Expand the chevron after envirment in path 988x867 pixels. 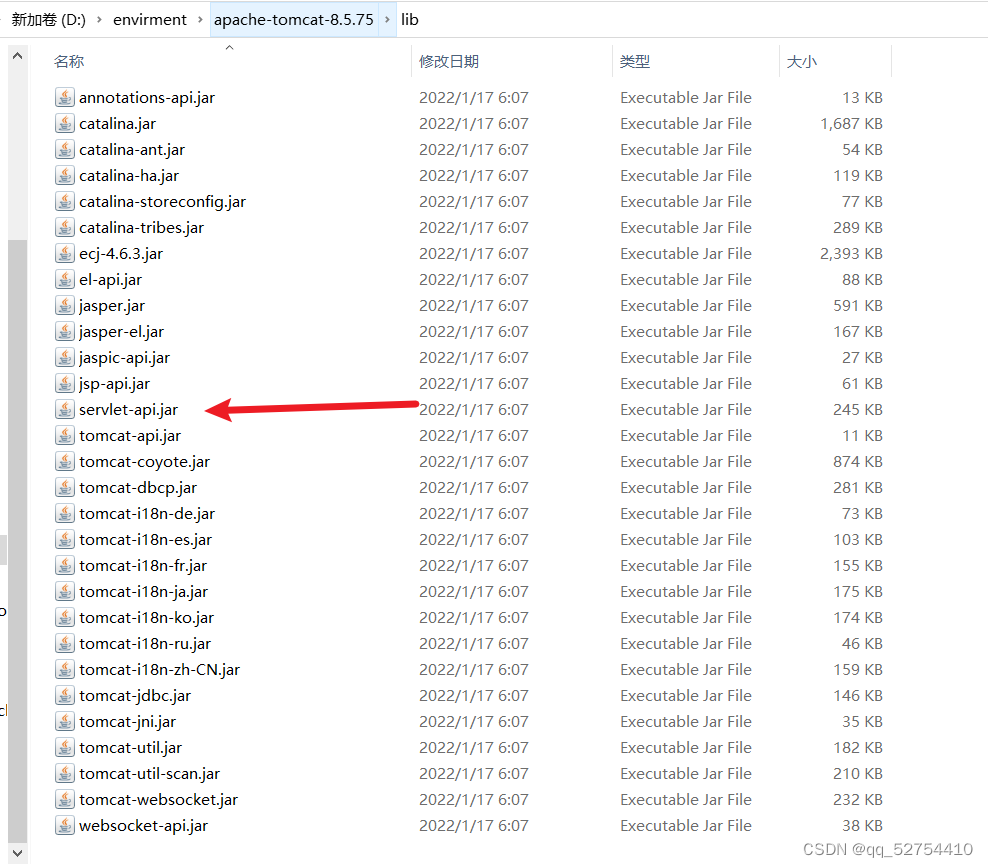(200, 20)
